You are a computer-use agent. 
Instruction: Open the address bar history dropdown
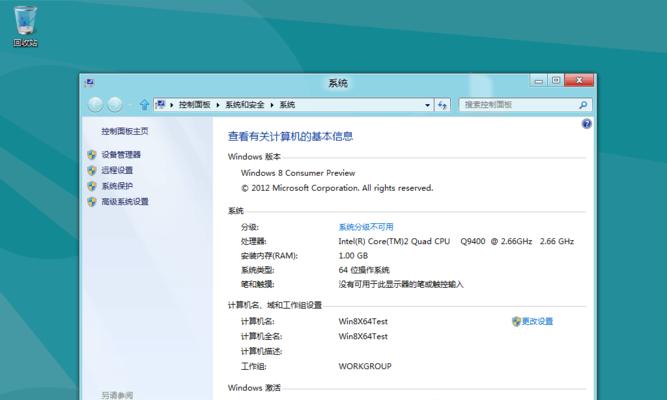427,105
